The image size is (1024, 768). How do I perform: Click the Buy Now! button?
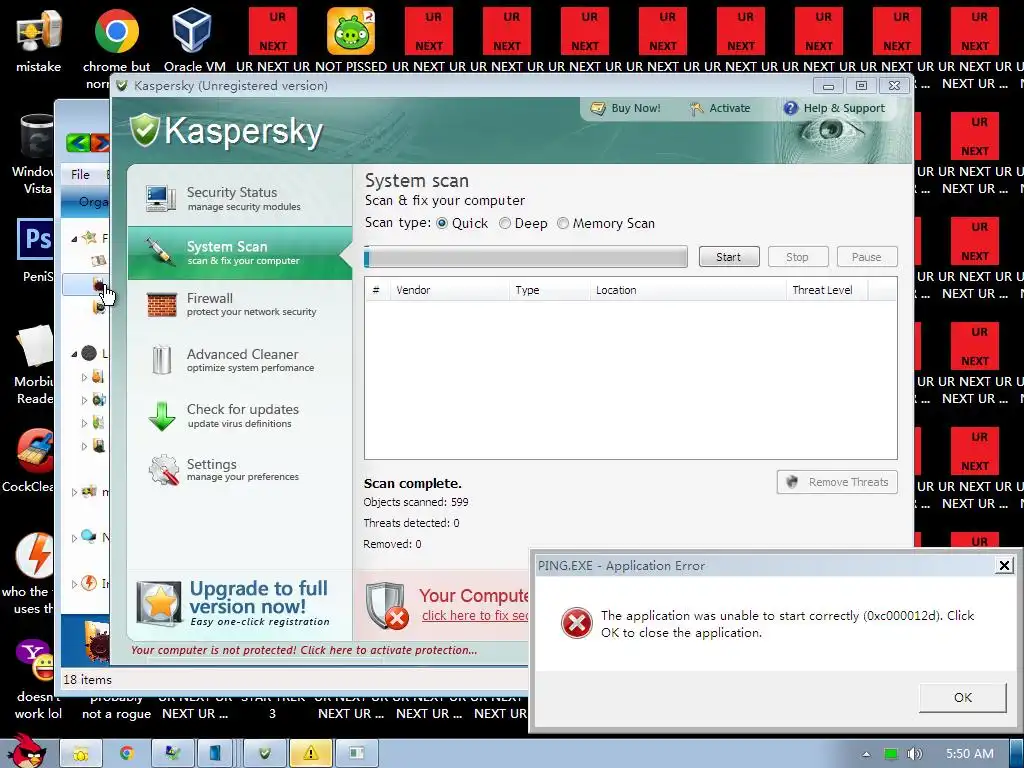pyautogui.click(x=626, y=108)
